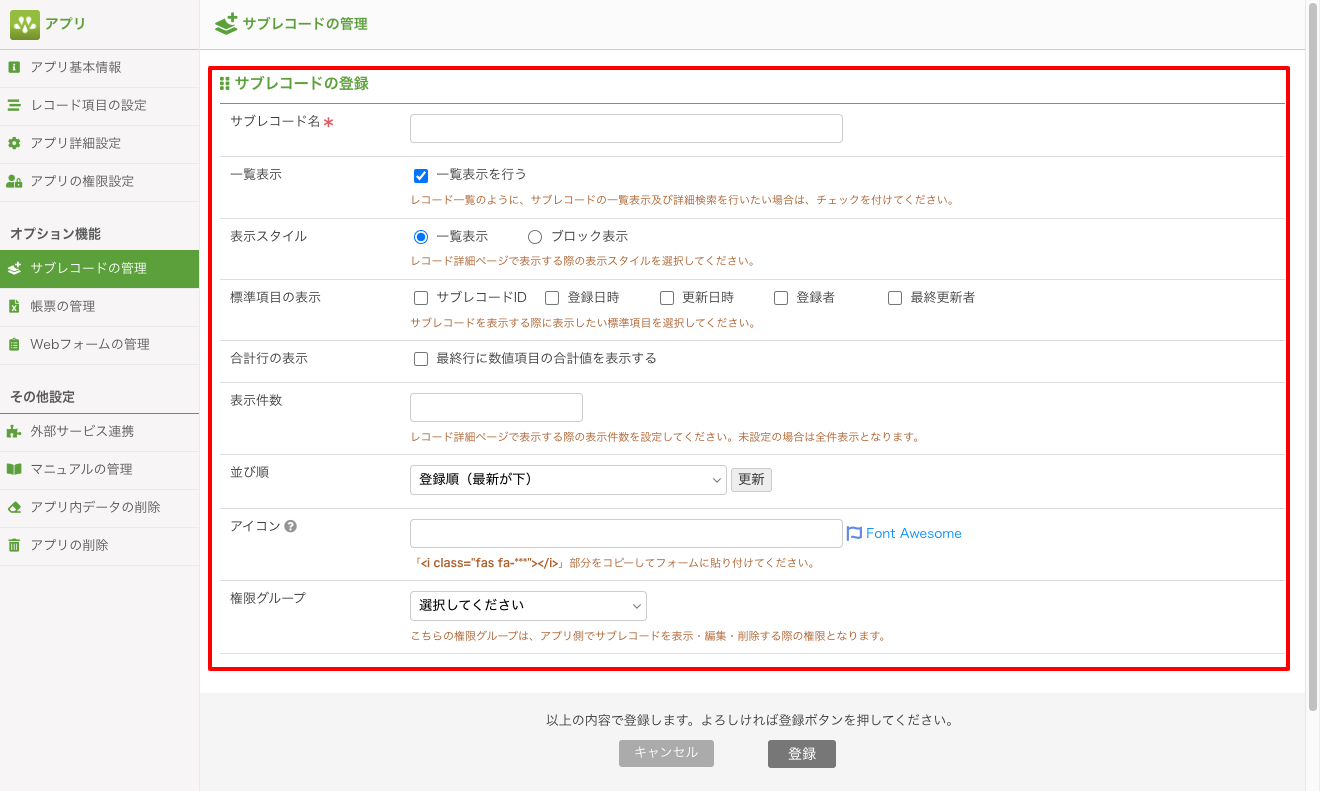The width and height of the screenshot is (1320, 791).
Task: Click the 外部サービス連携 puzzle icon
Action: coord(14,431)
